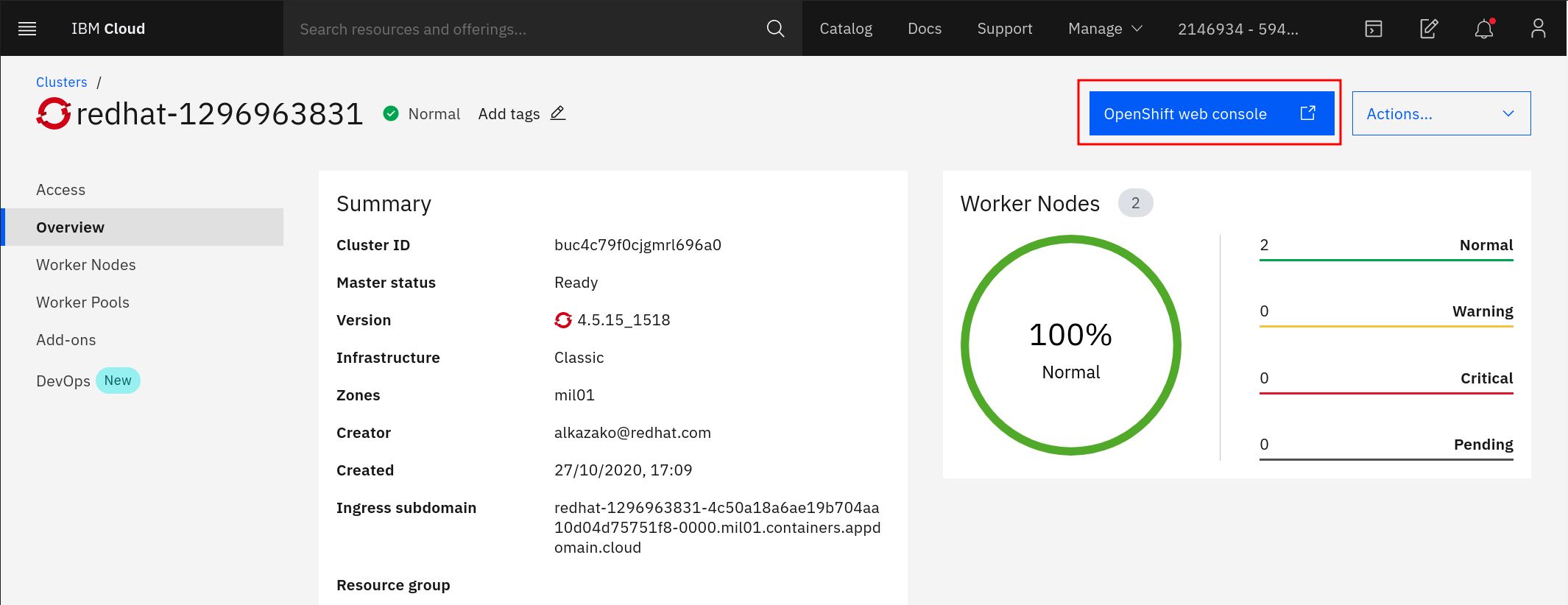1568x605 pixels.
Task: Open the account switcher 2146934
Action: tap(1237, 29)
